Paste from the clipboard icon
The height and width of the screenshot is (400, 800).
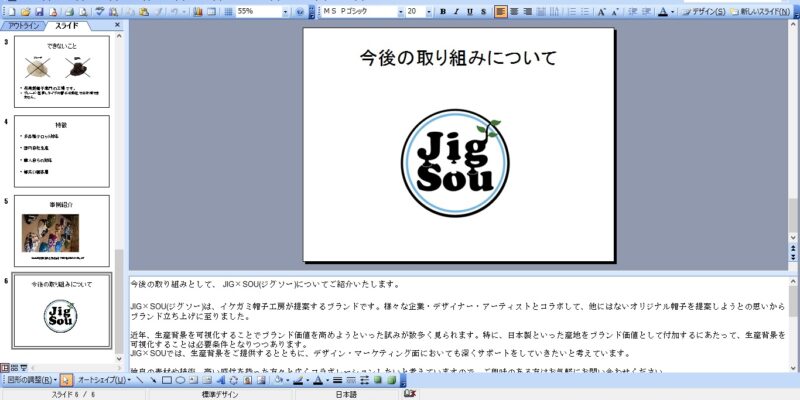pos(144,12)
